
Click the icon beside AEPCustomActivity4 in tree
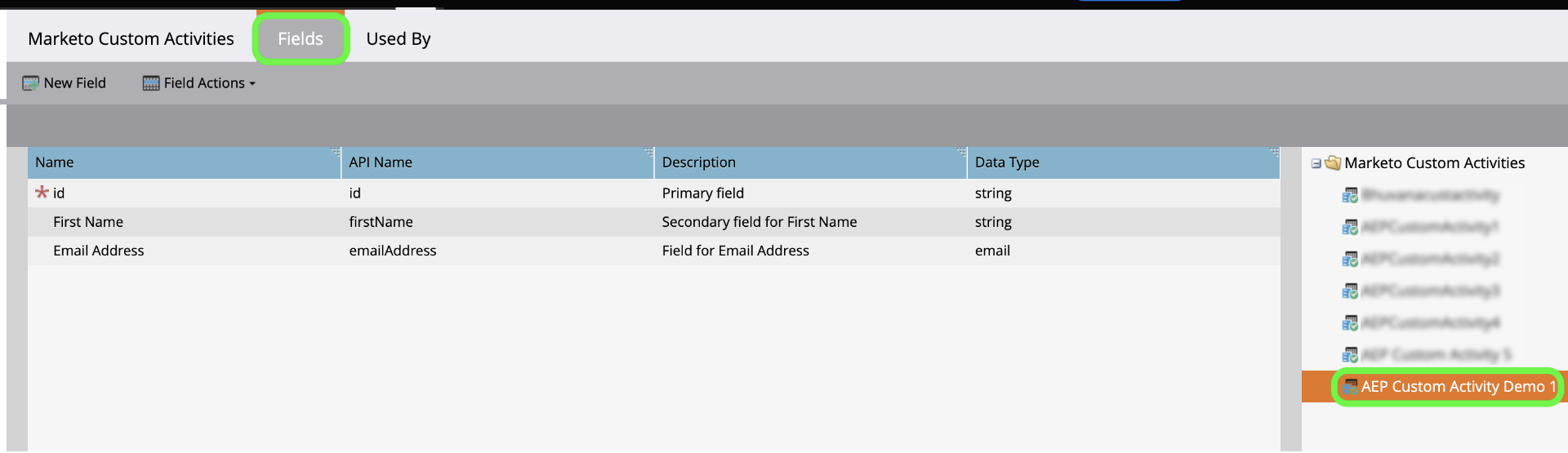coord(1350,323)
